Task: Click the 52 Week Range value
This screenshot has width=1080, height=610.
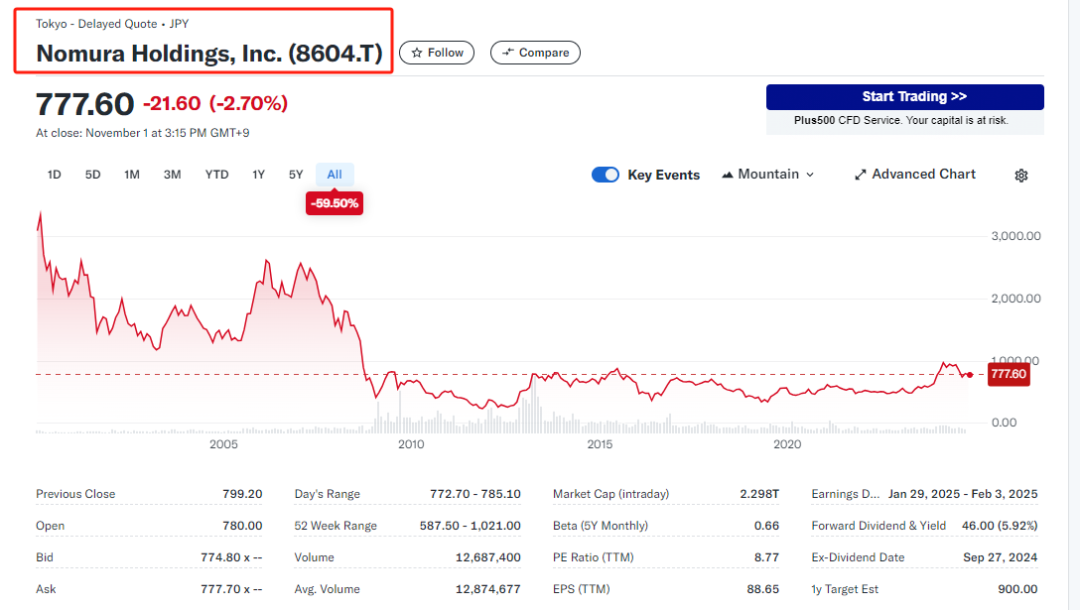Action: (x=470, y=525)
